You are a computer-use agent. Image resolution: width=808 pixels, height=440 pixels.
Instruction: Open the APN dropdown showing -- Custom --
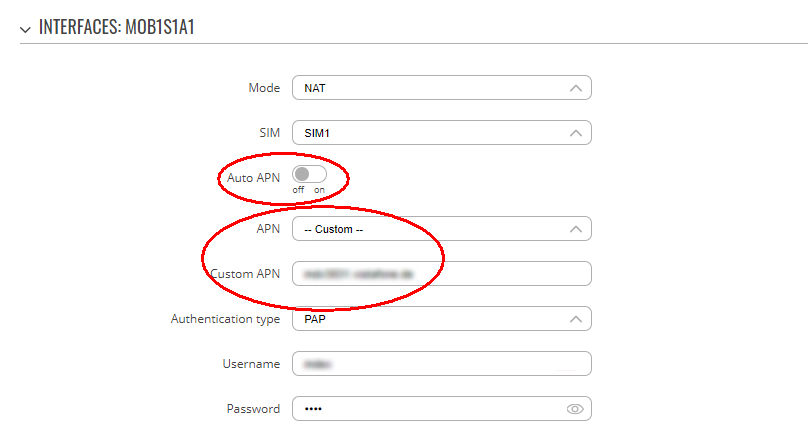pyautogui.click(x=442, y=229)
